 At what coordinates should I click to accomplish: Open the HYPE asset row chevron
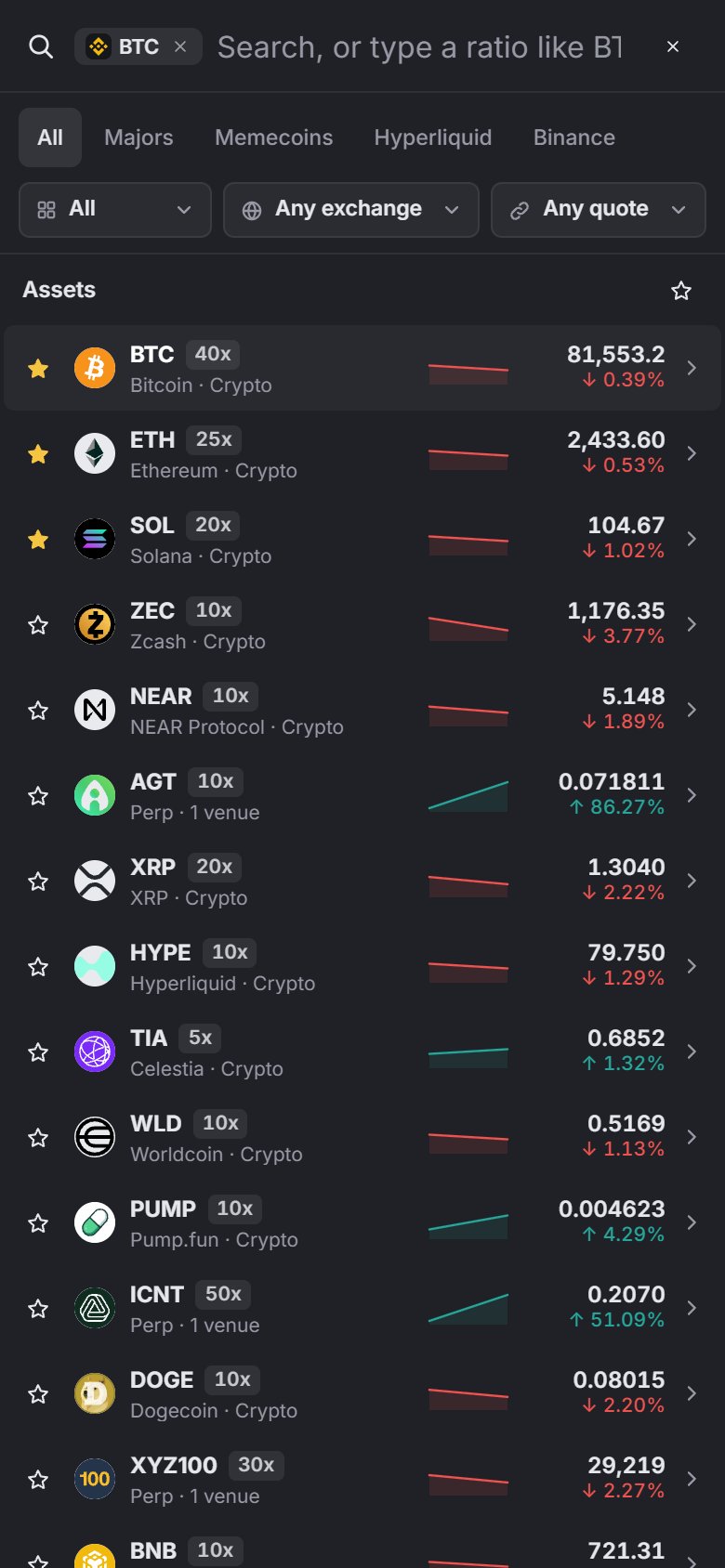[x=692, y=966]
